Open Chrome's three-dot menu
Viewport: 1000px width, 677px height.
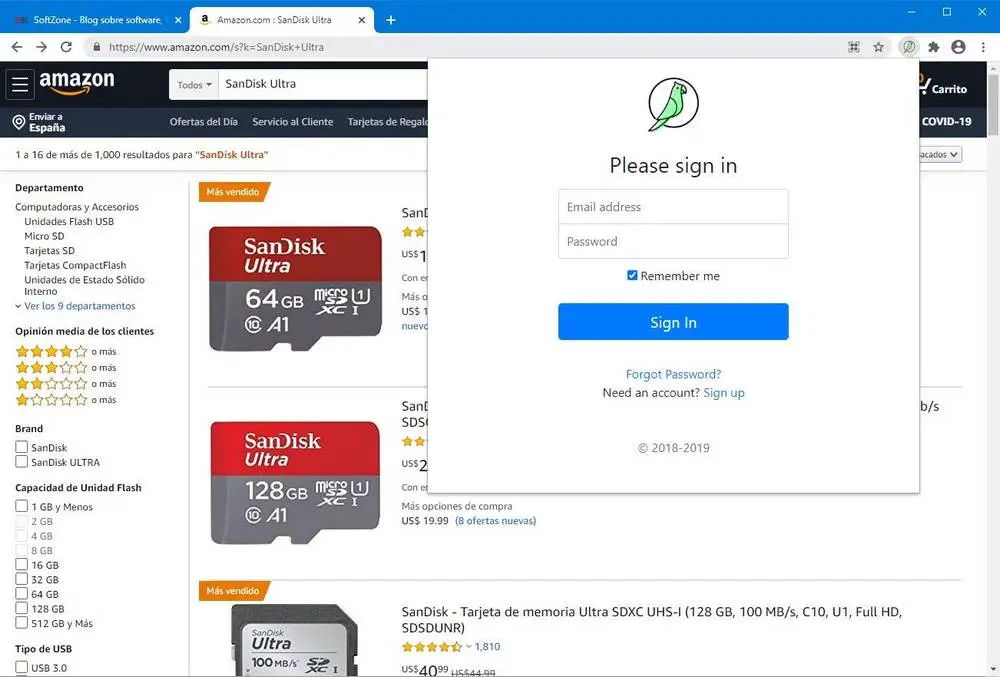pyautogui.click(x=983, y=47)
